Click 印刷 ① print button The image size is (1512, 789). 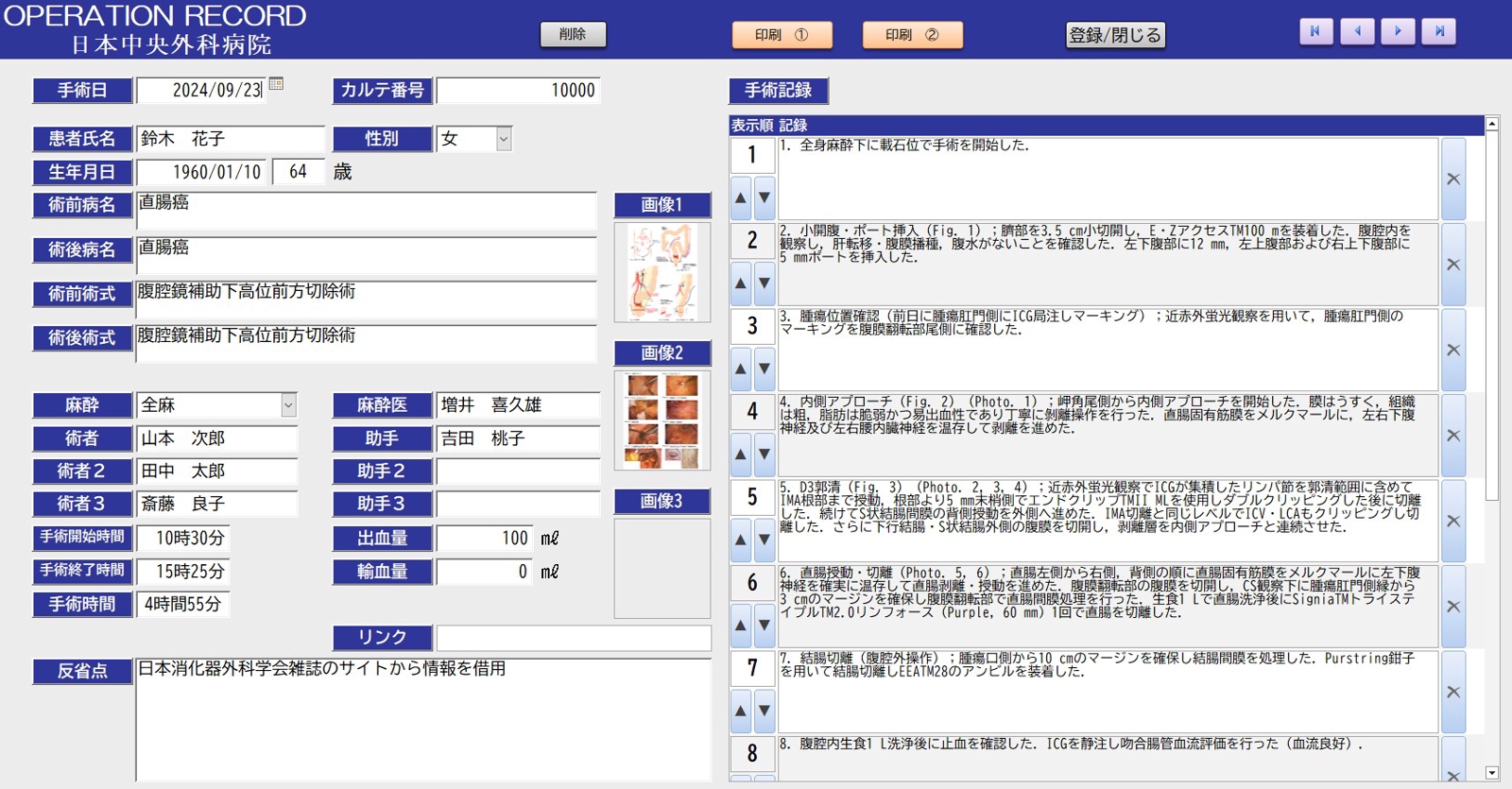[x=782, y=35]
